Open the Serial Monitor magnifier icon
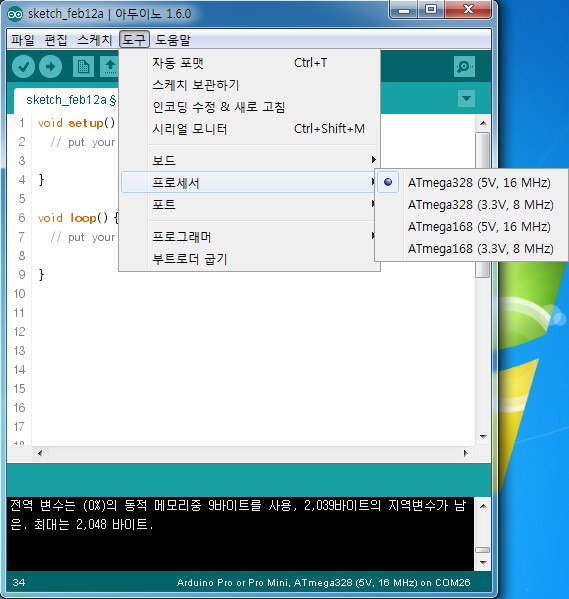 point(464,66)
